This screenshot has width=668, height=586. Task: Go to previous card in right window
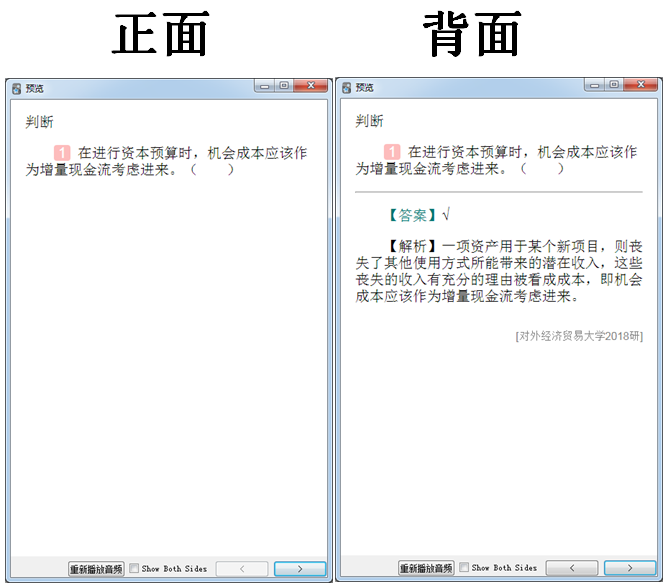[x=572, y=568]
